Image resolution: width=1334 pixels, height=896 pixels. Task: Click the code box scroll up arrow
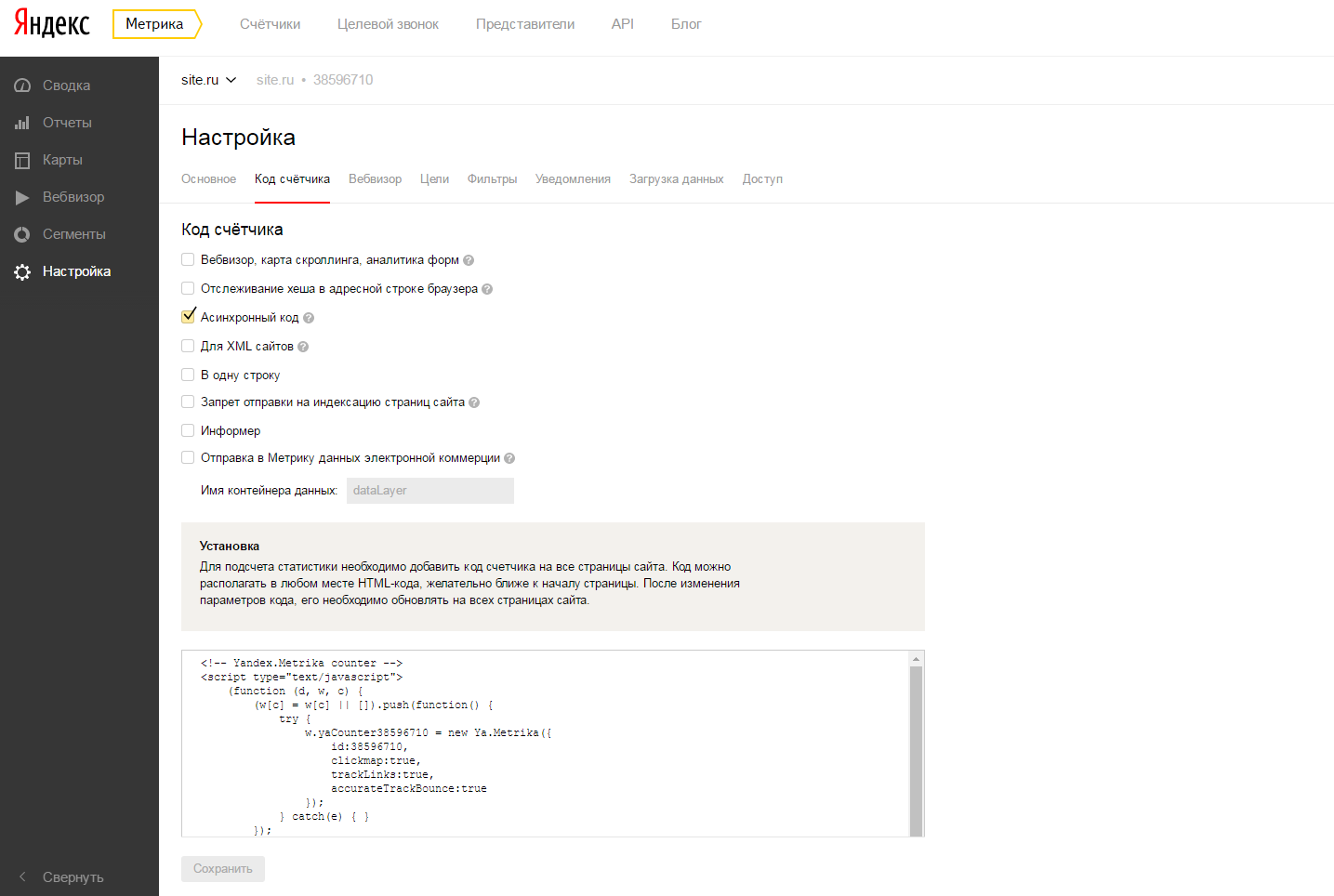tap(916, 658)
